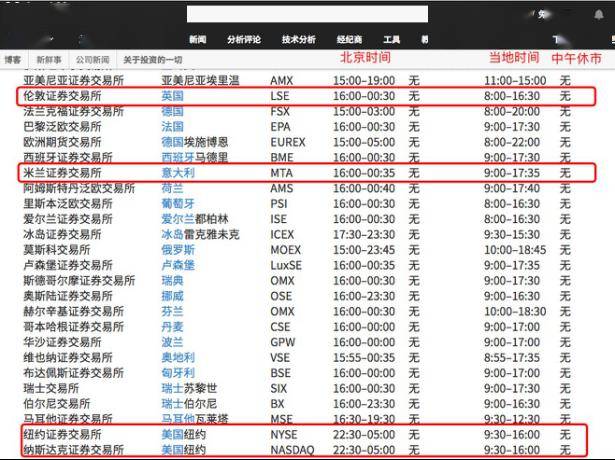Viewport: 615px width, 460px height.
Task: Select the NASDAQ ticker code
Action: click(293, 450)
